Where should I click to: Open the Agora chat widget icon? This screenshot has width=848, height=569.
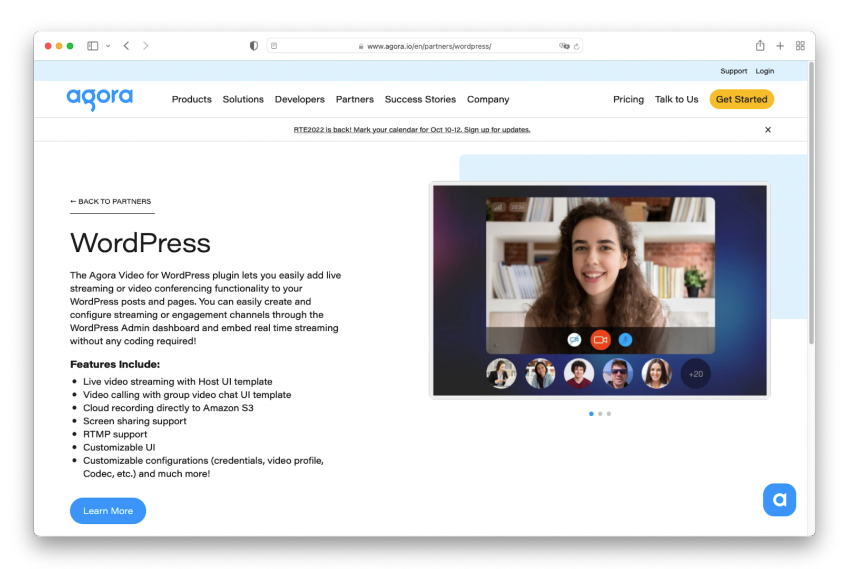pos(779,499)
